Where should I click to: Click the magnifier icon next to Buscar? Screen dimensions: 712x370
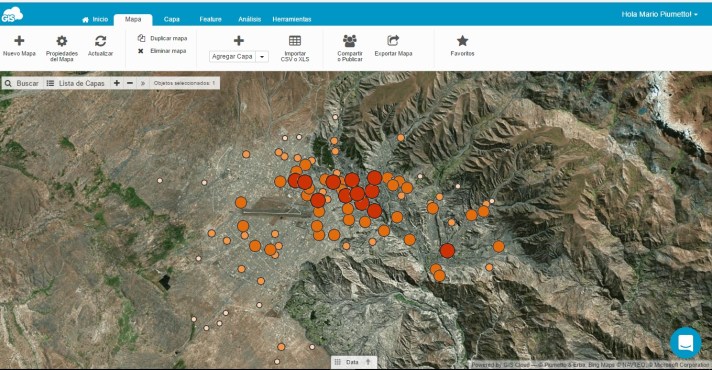[8, 83]
